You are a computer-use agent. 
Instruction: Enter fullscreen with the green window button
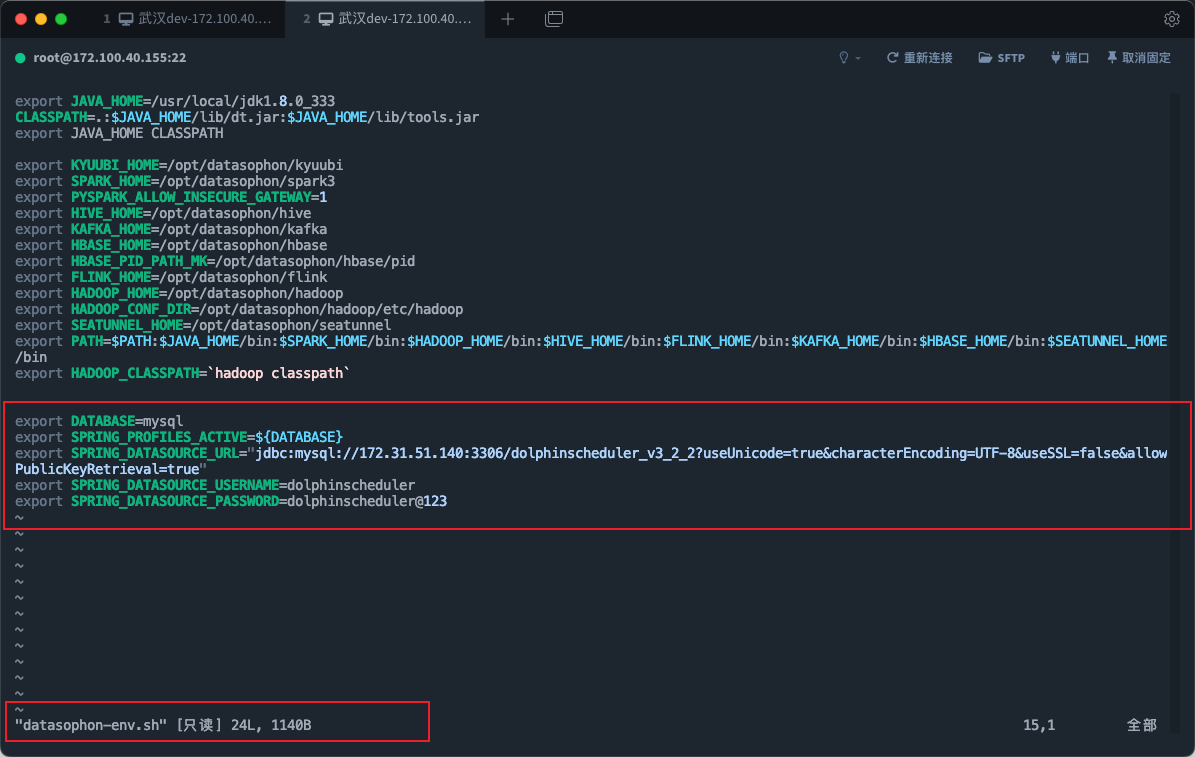61,19
